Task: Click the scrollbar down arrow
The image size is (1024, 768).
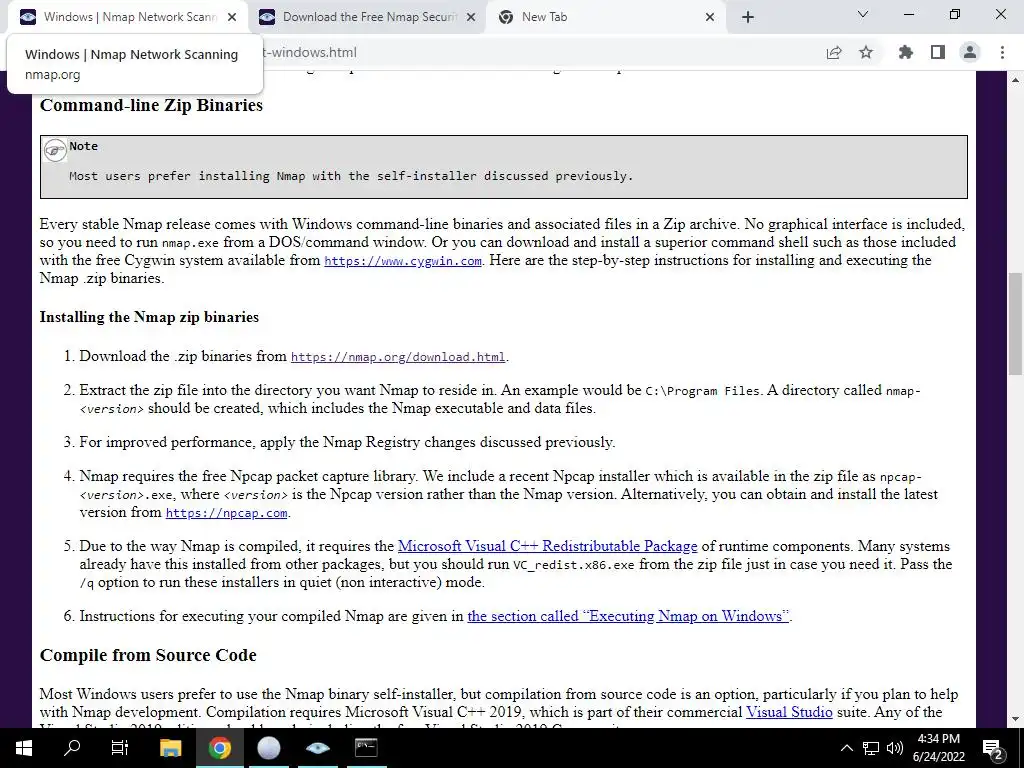Action: (1015, 720)
